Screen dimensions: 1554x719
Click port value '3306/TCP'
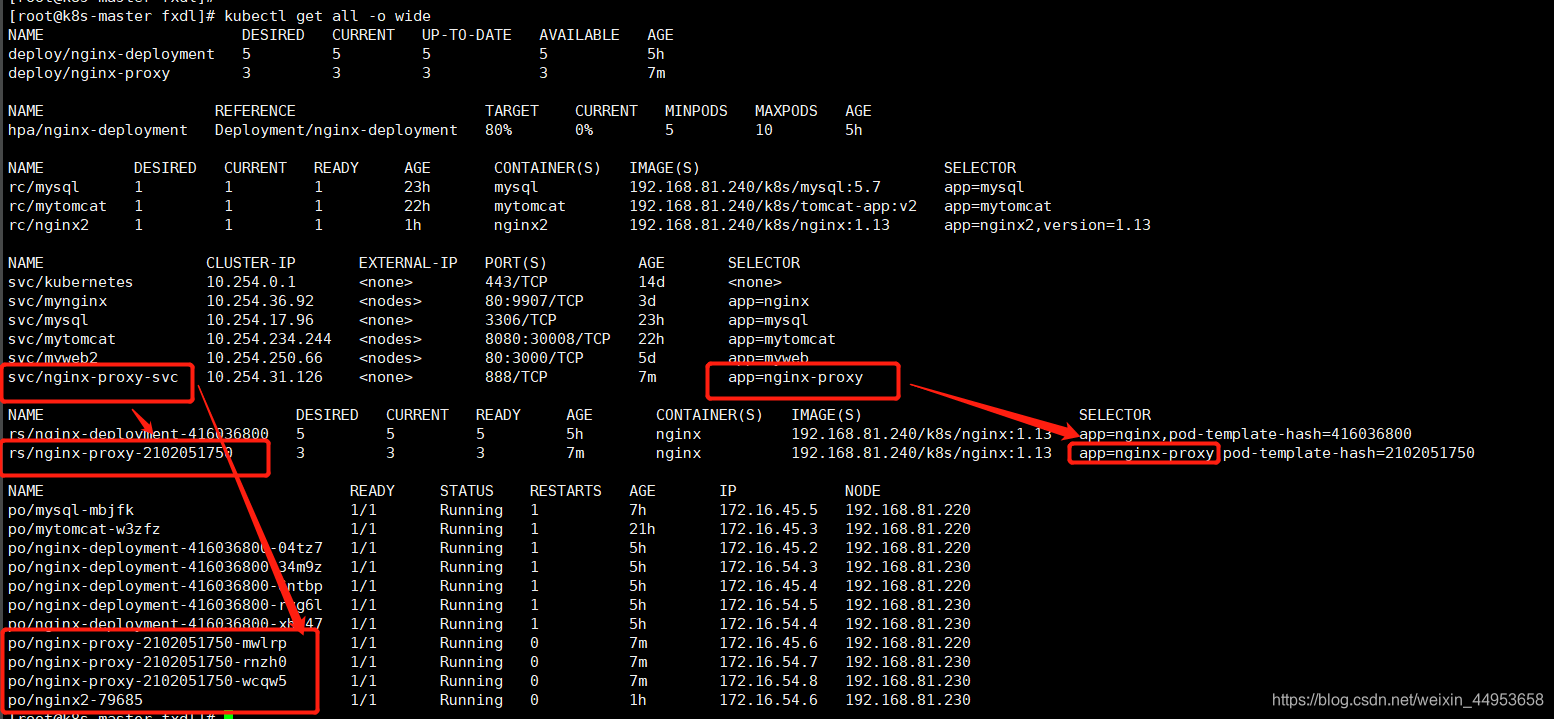(521, 320)
